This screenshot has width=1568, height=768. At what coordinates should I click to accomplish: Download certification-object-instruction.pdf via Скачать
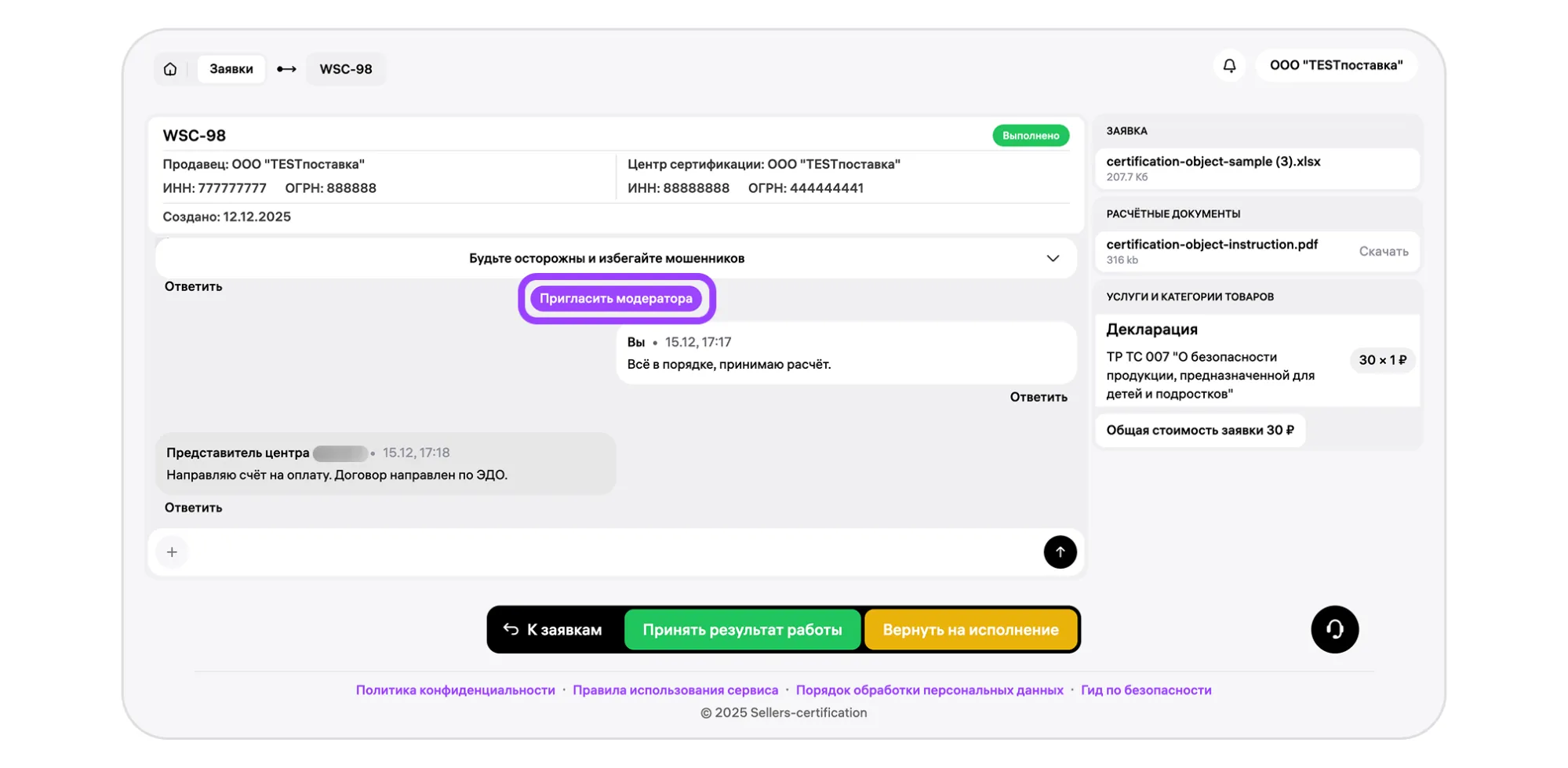click(x=1383, y=251)
